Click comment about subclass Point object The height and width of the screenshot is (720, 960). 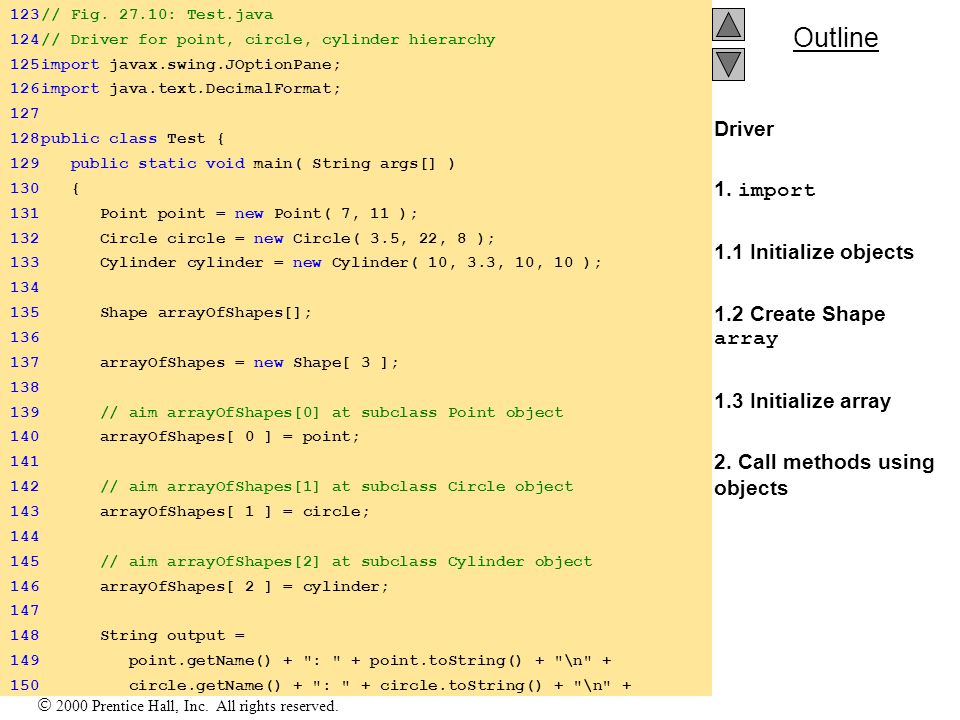click(x=331, y=413)
